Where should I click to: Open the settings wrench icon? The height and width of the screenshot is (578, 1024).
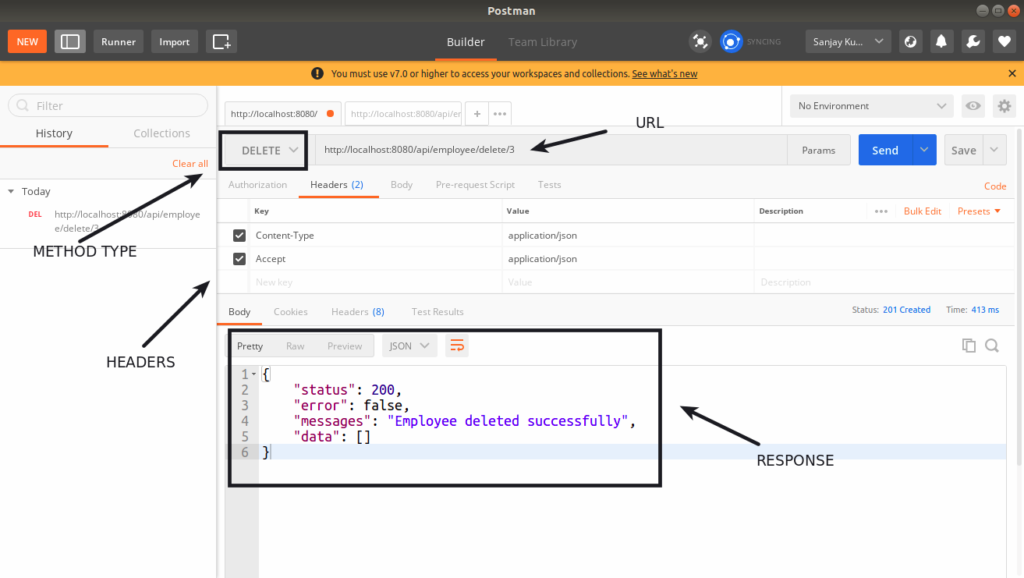coord(971,41)
